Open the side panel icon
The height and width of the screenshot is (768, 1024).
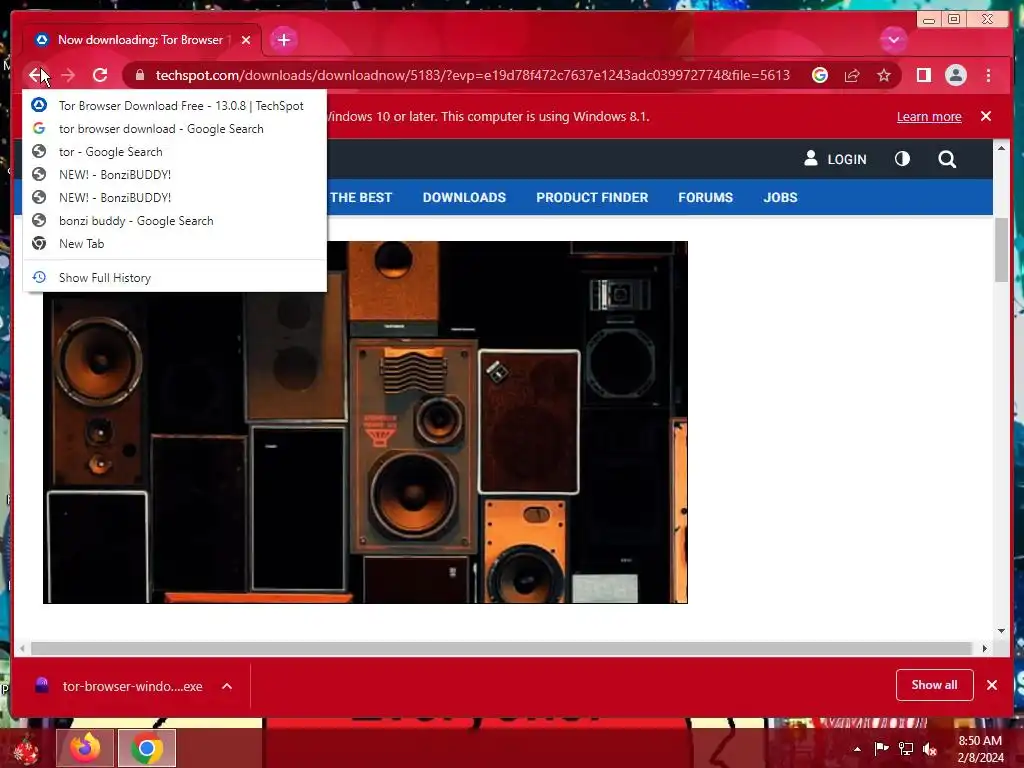pos(923,75)
